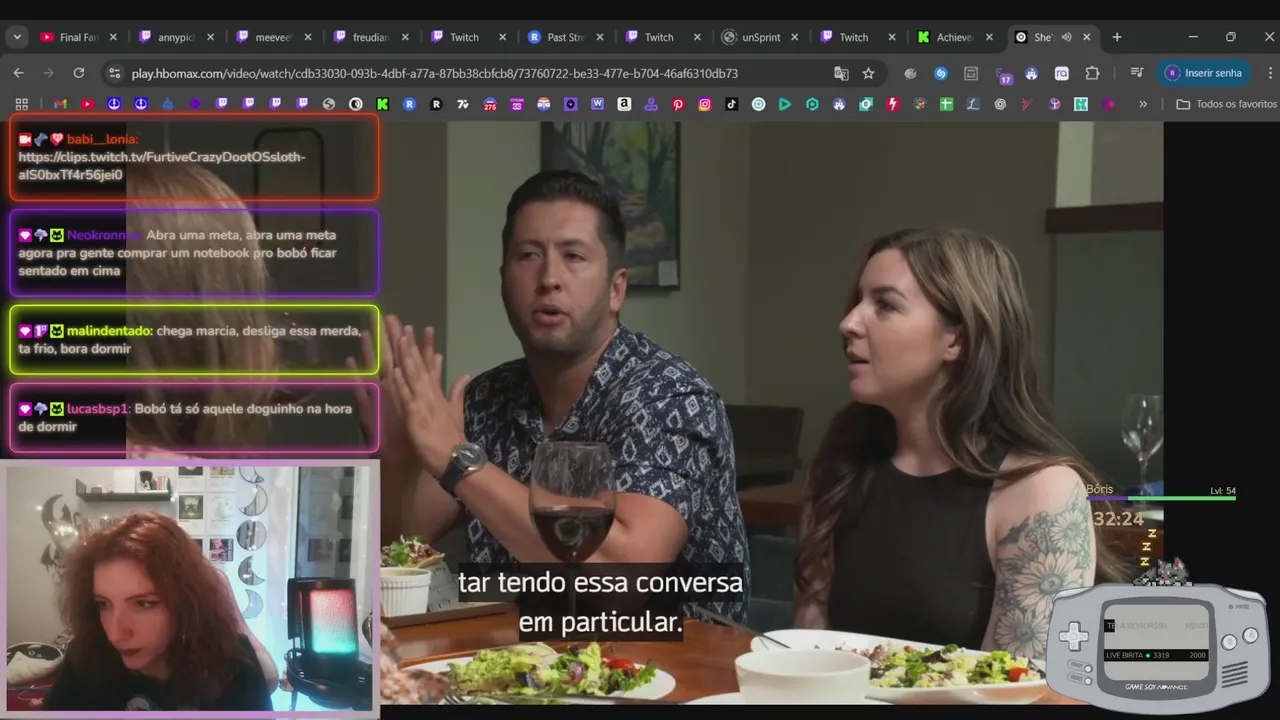1280x720 pixels.
Task: Go forward one page in the browser
Action: [x=48, y=73]
